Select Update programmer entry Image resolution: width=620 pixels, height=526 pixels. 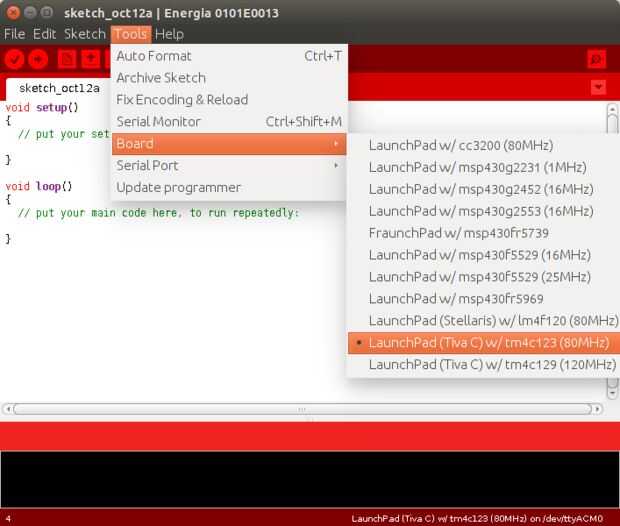229,187
